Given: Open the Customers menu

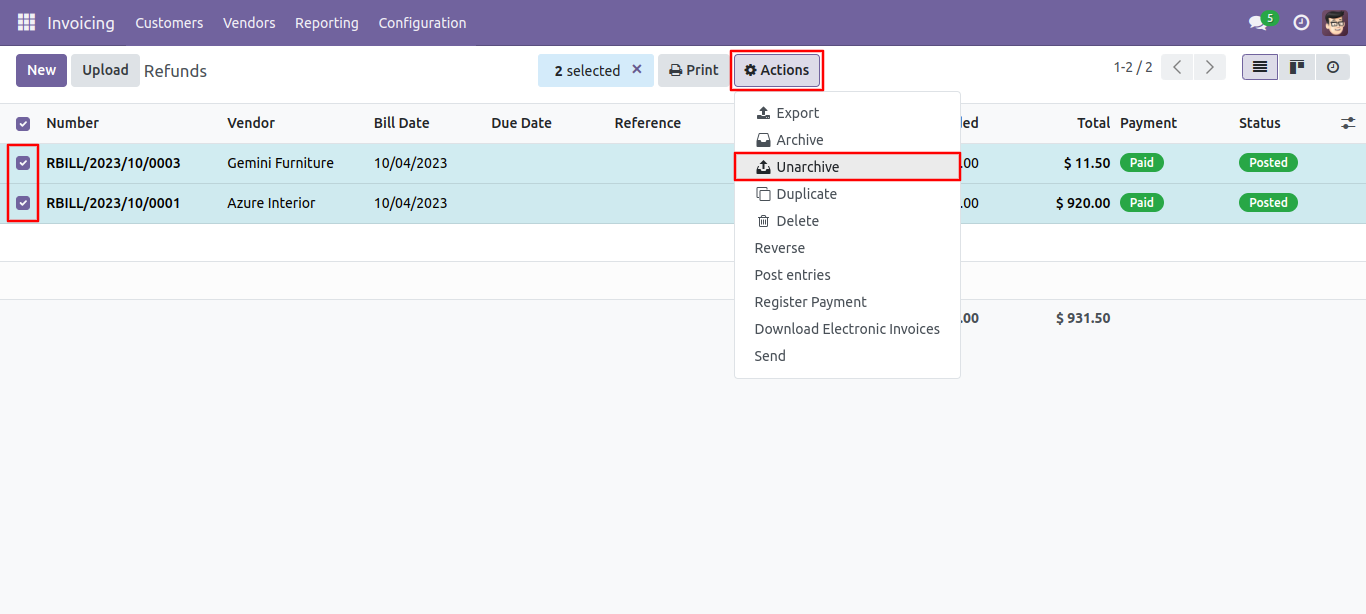Looking at the screenshot, I should (169, 22).
